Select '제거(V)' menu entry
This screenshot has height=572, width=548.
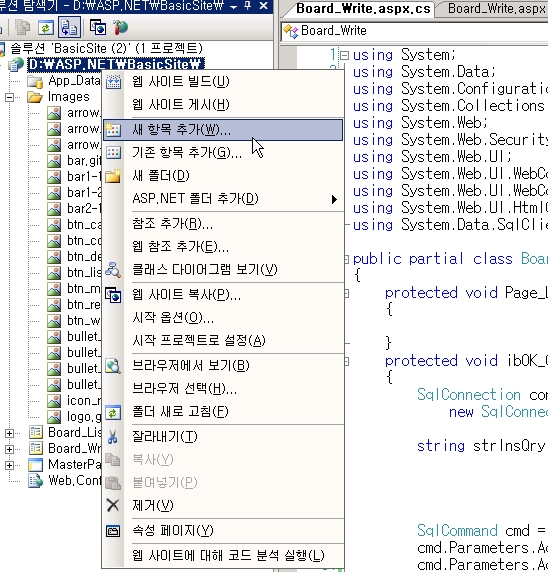pyautogui.click(x=223, y=506)
